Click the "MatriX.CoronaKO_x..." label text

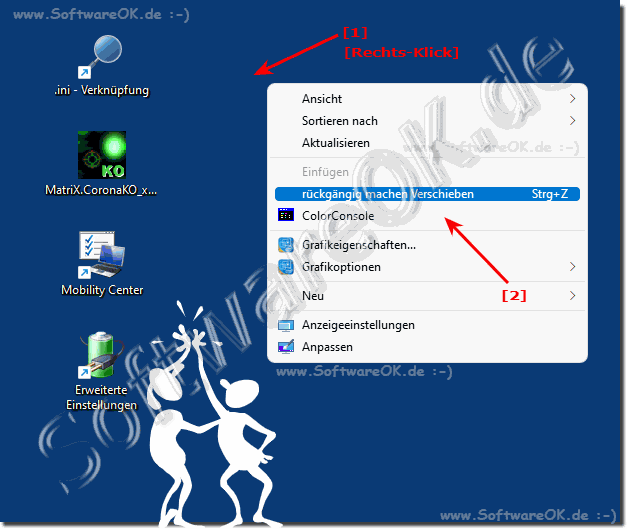(101, 190)
